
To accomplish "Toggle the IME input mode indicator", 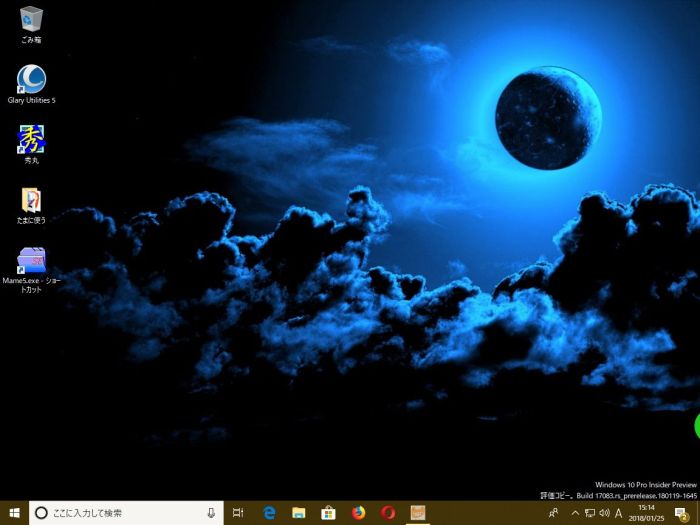I will [618, 512].
